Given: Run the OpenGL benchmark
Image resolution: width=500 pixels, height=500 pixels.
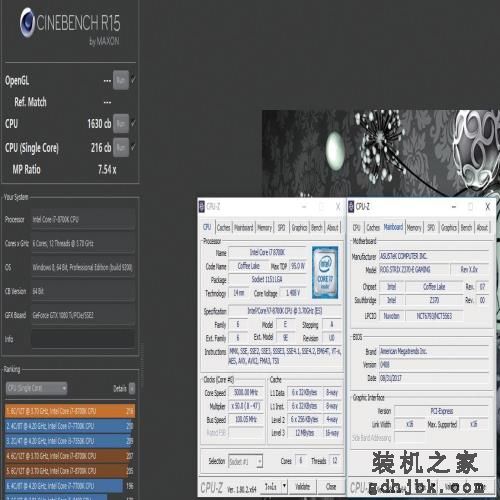Looking at the screenshot, I should tap(121, 80).
